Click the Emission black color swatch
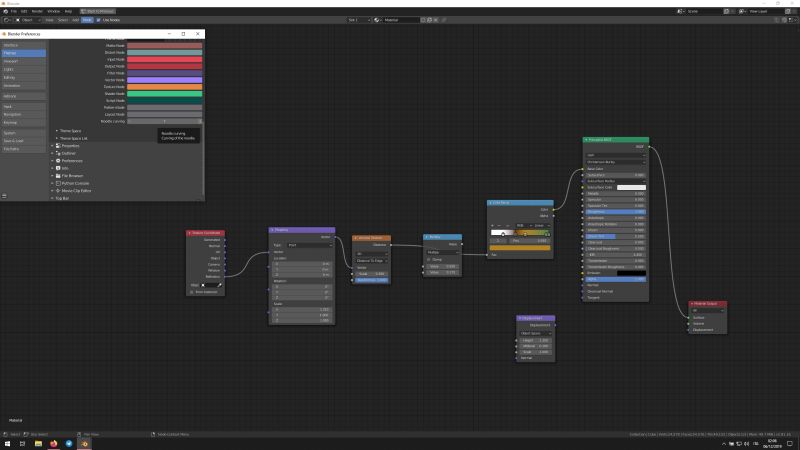800x450 pixels. pyautogui.click(x=631, y=273)
